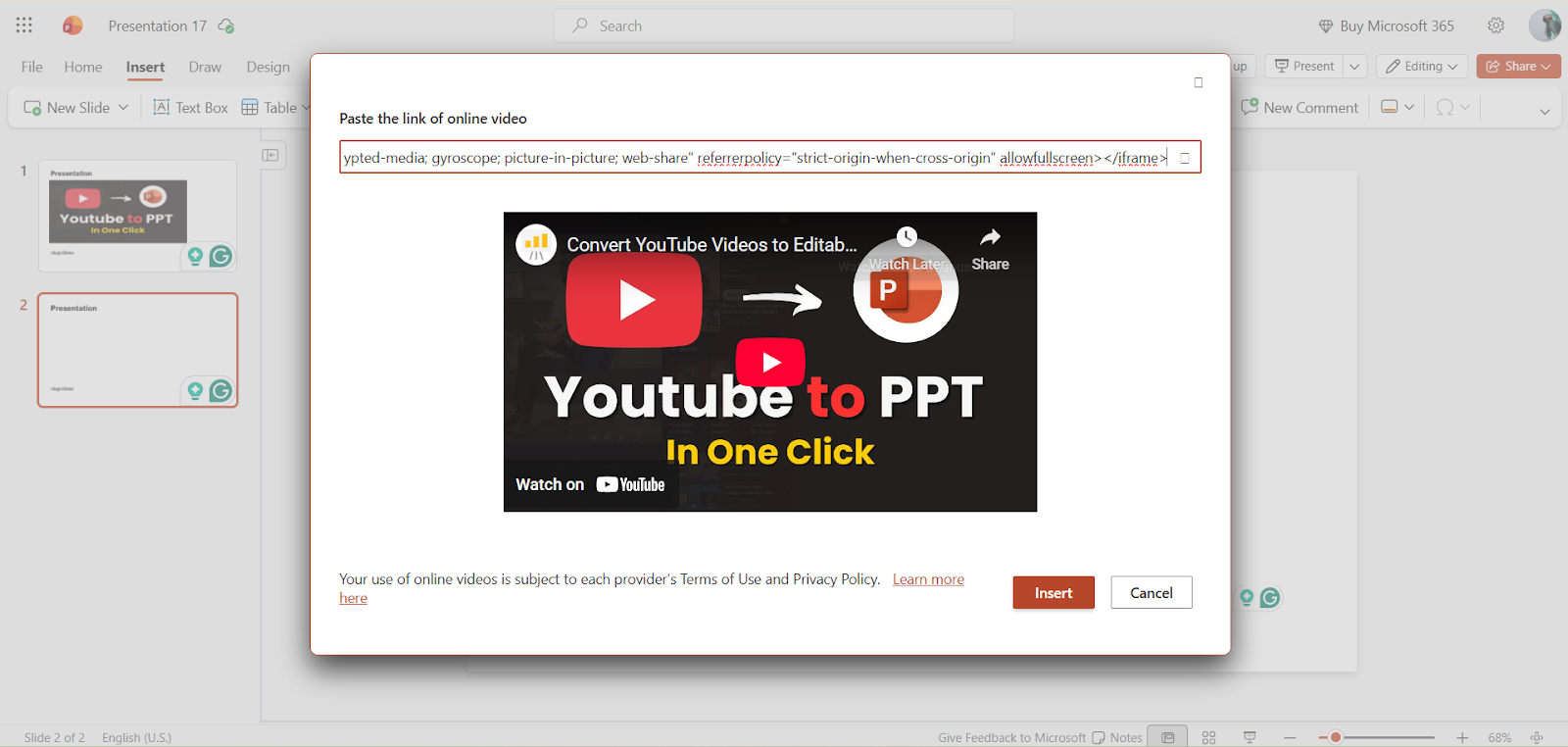Toggle the Notes pane in the status bar
The image size is (1568, 747).
click(x=1117, y=737)
